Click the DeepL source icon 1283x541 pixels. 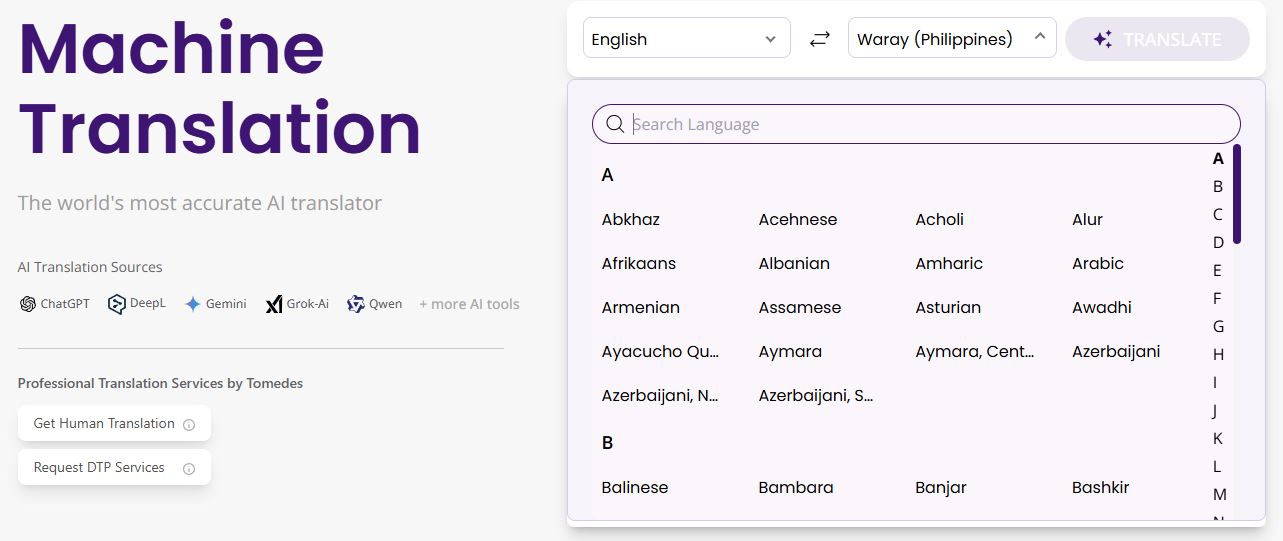click(x=117, y=304)
